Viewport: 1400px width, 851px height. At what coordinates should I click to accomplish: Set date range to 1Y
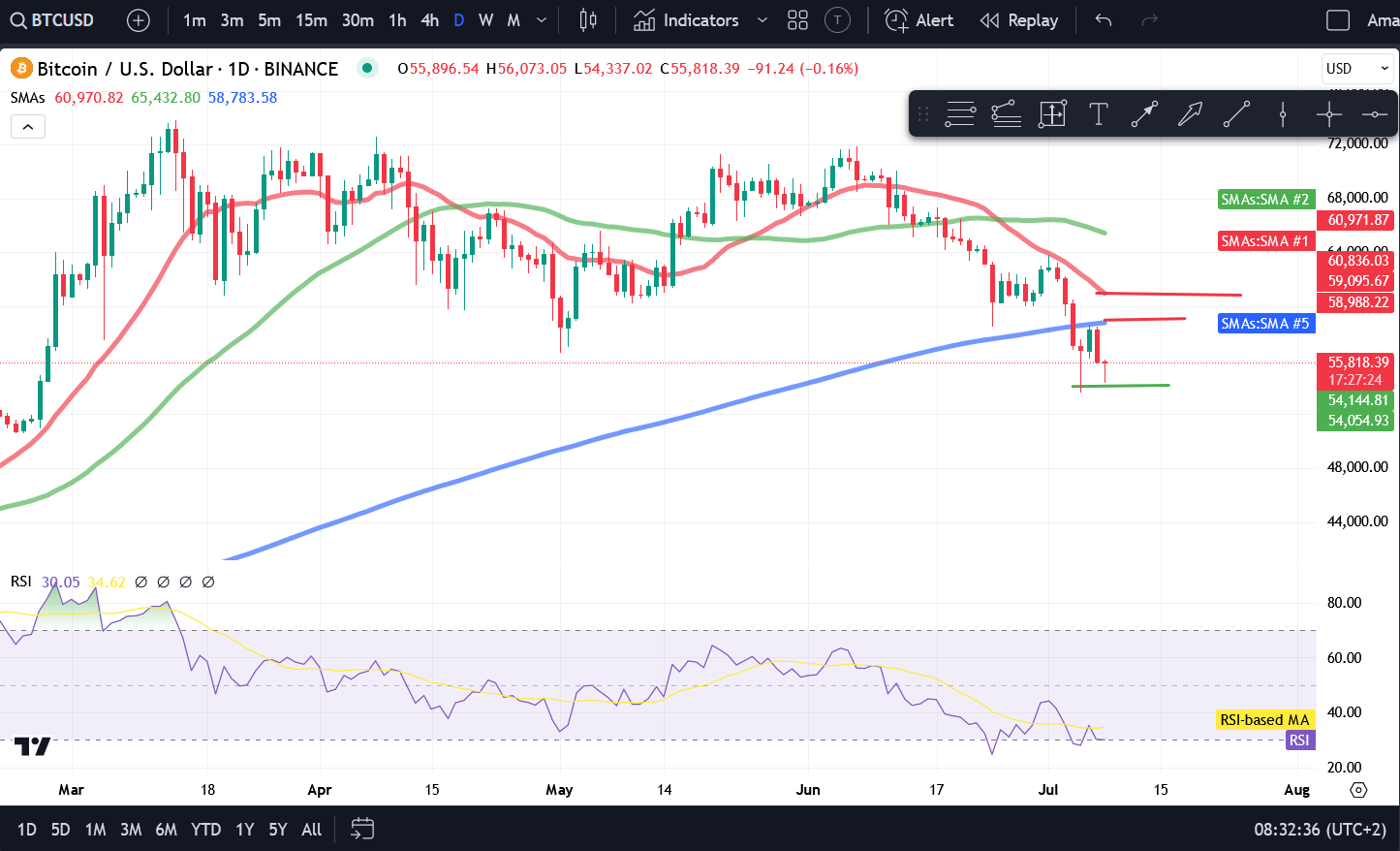tap(245, 830)
